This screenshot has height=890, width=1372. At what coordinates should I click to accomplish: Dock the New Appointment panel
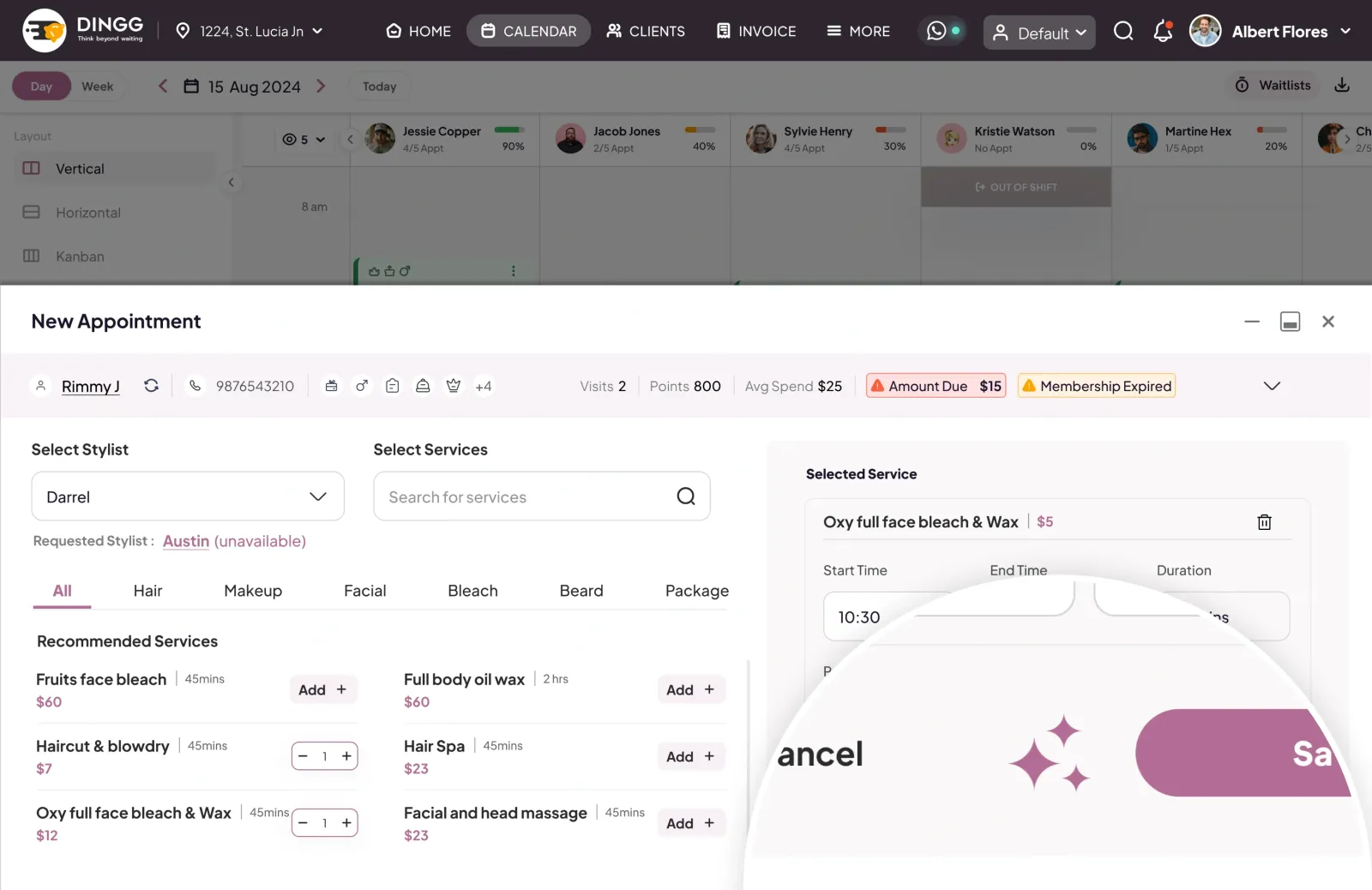pos(1290,322)
